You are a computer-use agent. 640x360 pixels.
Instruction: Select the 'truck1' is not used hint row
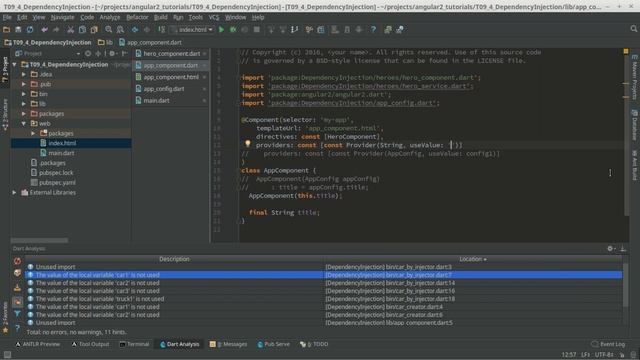click(x=324, y=299)
